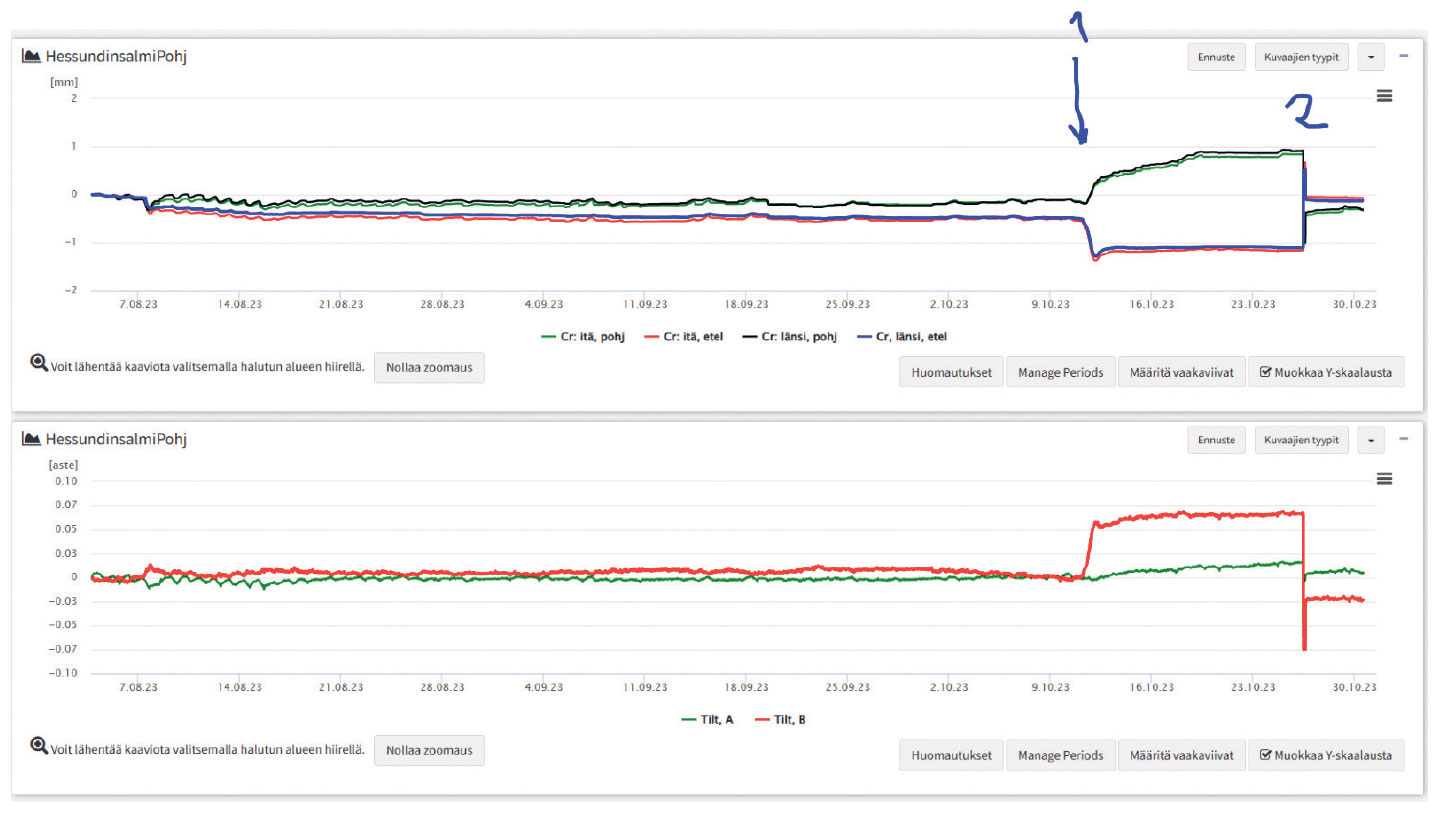Toggle Muokkaa Y-skaalausta checkbox in the top panel

1265,373
